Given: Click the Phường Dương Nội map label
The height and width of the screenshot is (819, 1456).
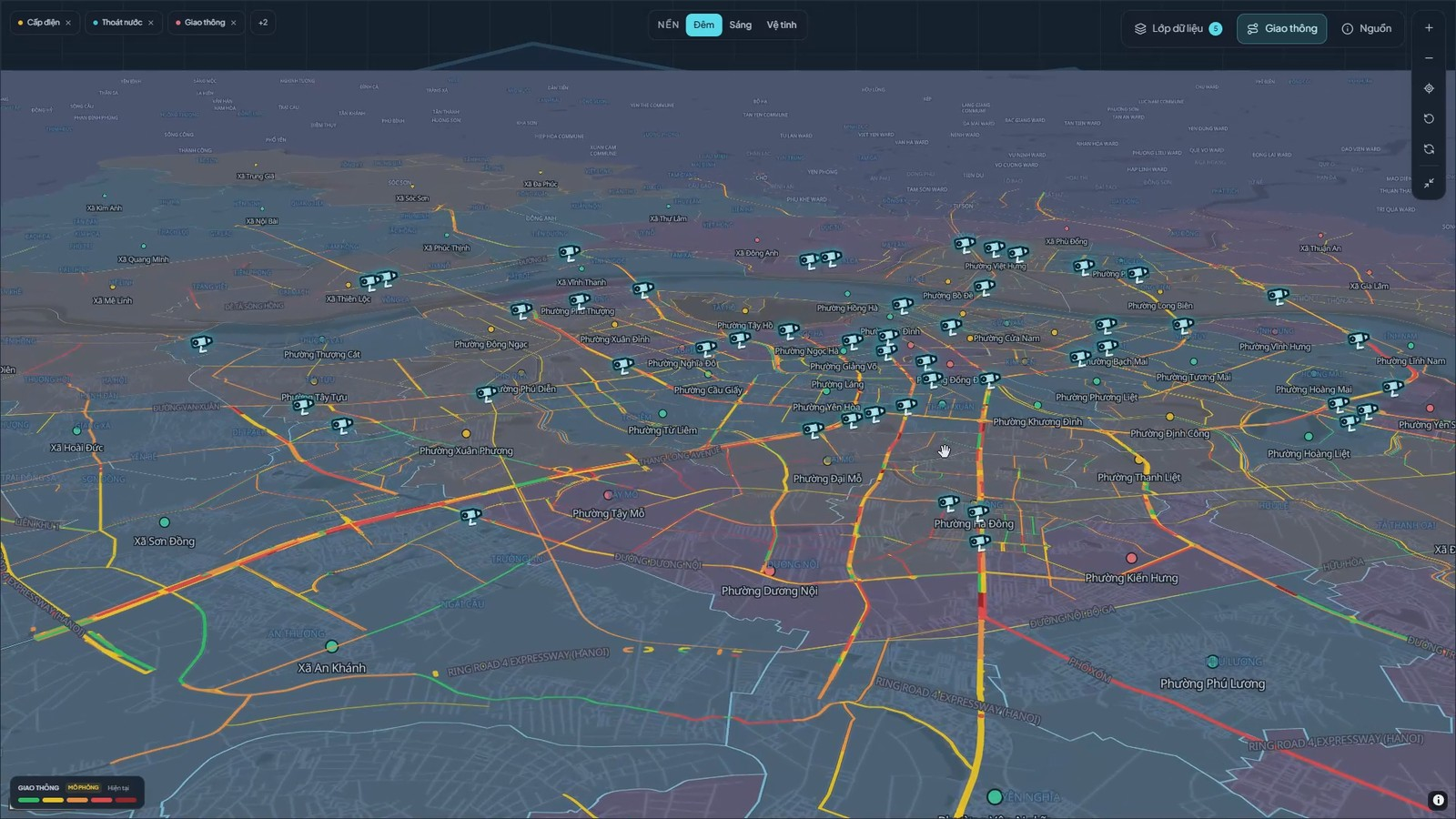Looking at the screenshot, I should click(x=770, y=591).
